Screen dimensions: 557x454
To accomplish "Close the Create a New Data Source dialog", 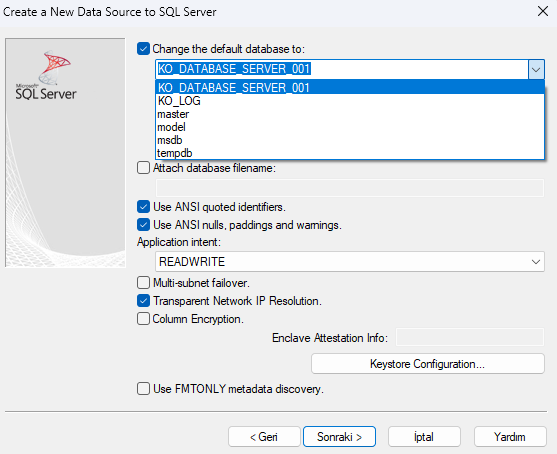I will [543, 11].
